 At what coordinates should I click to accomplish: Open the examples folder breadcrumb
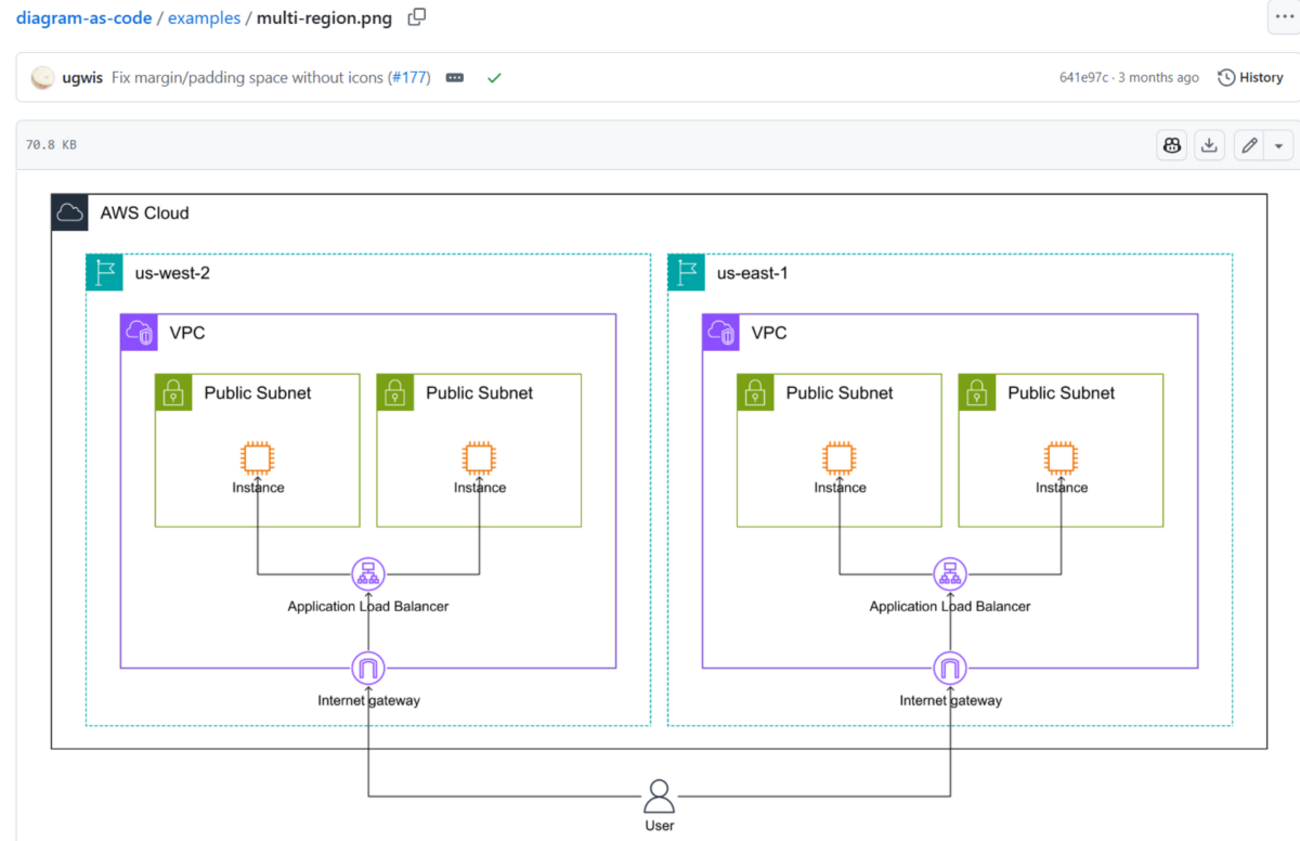pos(204,18)
